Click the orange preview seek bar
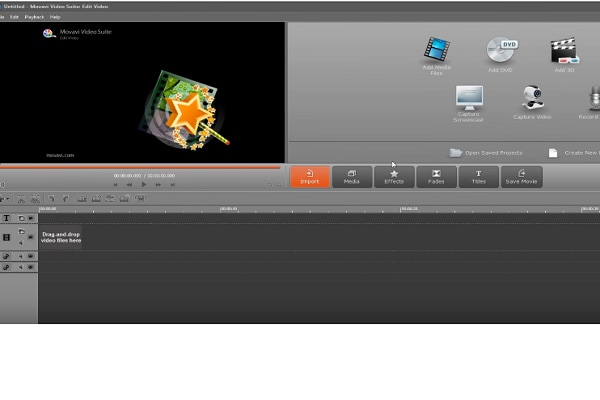This screenshot has height=400, width=600. [140, 167]
